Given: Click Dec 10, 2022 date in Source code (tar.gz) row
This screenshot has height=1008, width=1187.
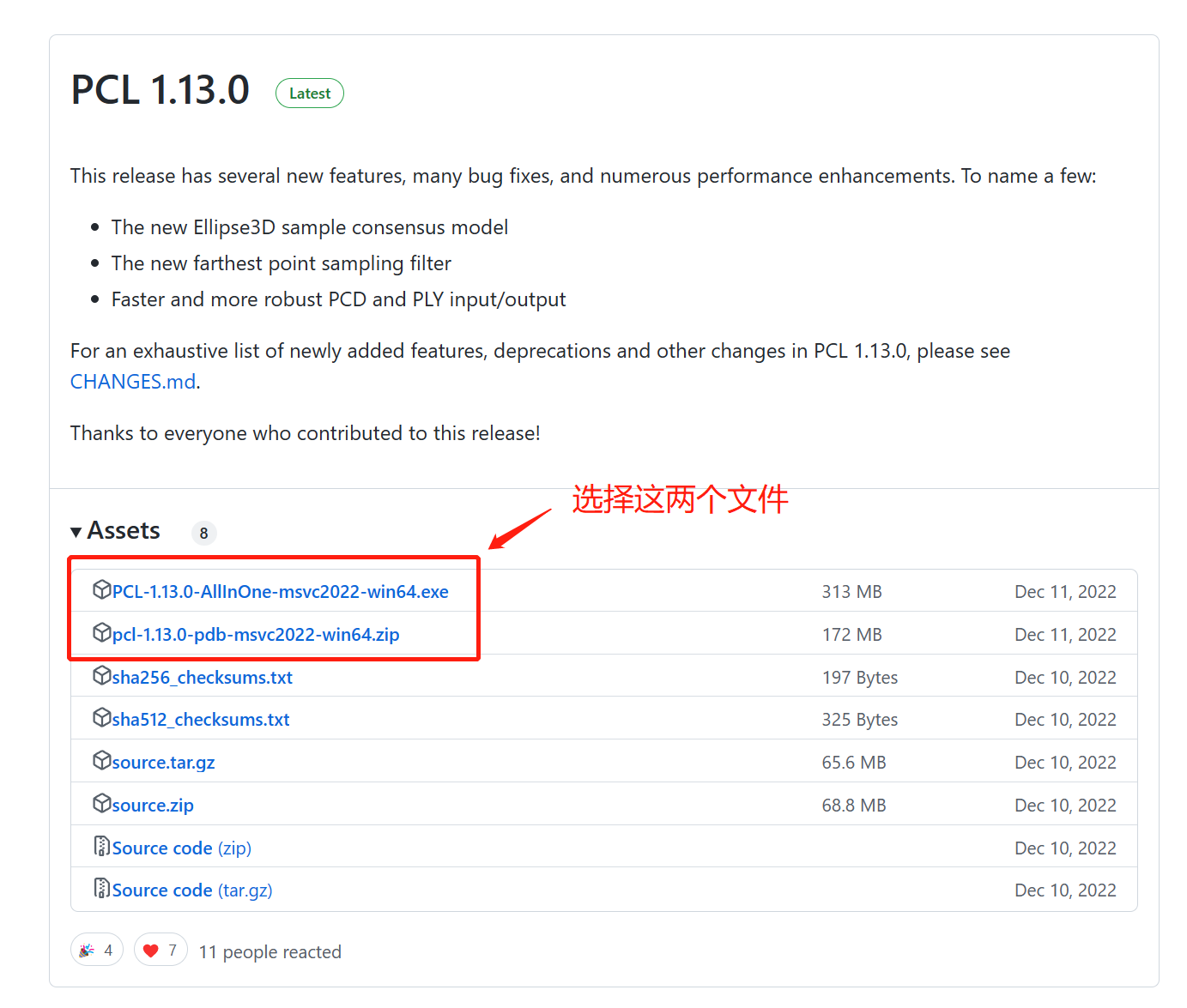Looking at the screenshot, I should pyautogui.click(x=1065, y=890).
